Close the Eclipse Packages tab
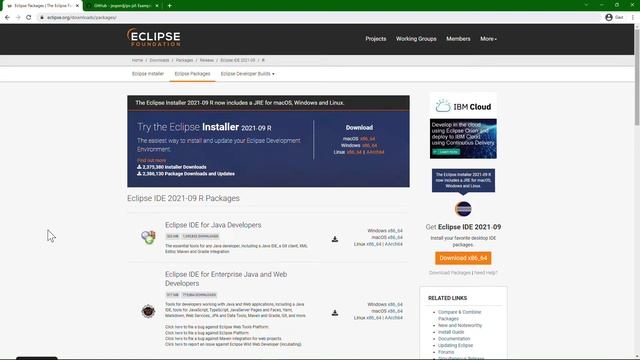This screenshot has height=360, width=640. point(77,6)
